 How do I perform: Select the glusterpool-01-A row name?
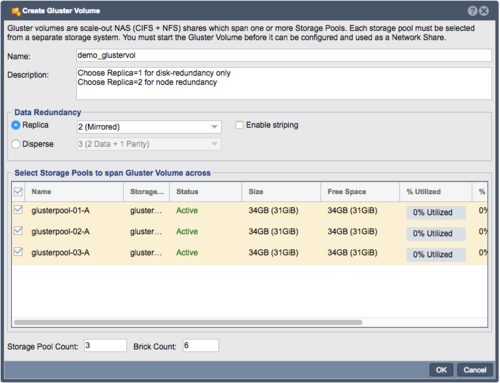[60, 211]
